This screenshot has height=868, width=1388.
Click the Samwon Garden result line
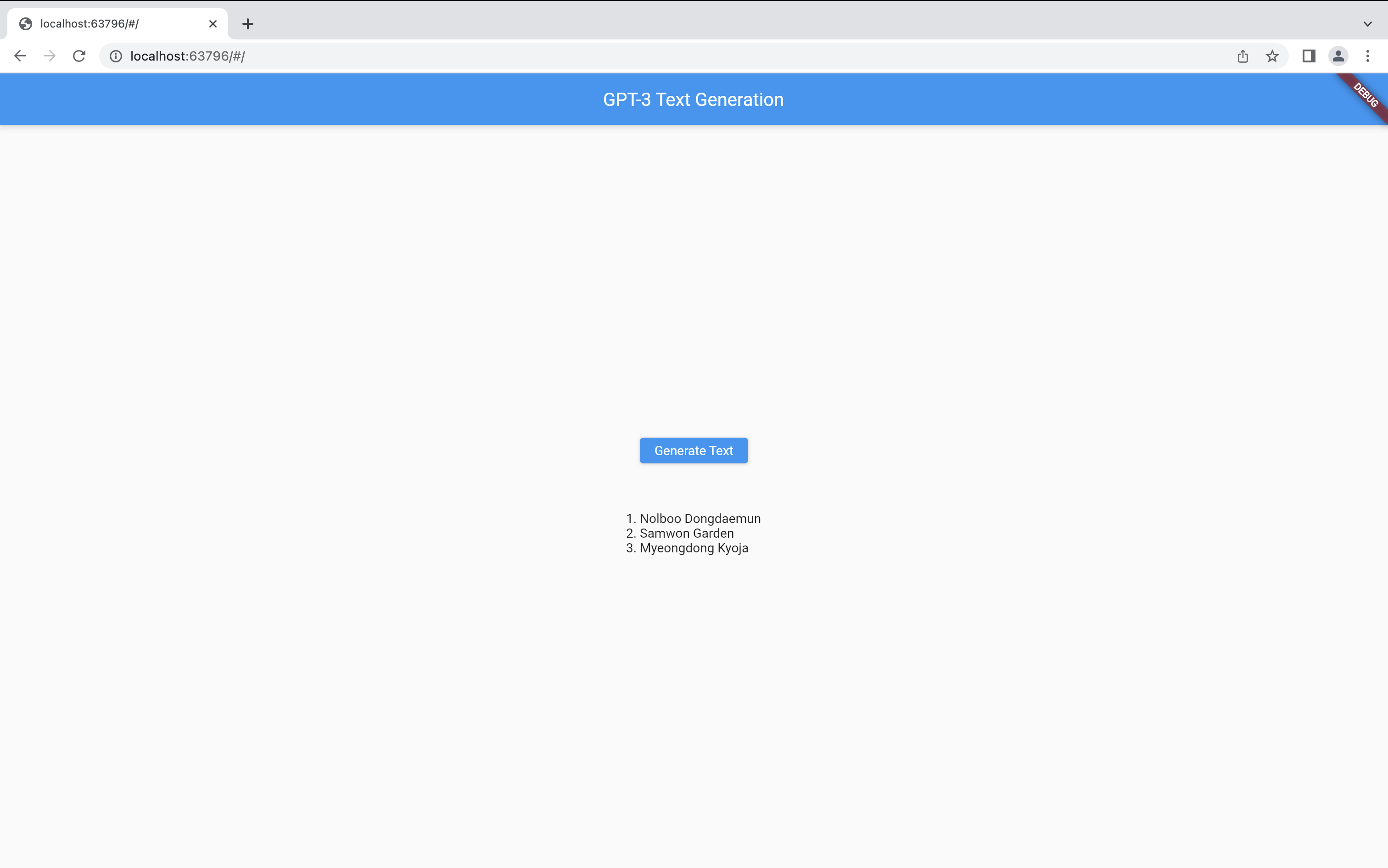coord(680,533)
